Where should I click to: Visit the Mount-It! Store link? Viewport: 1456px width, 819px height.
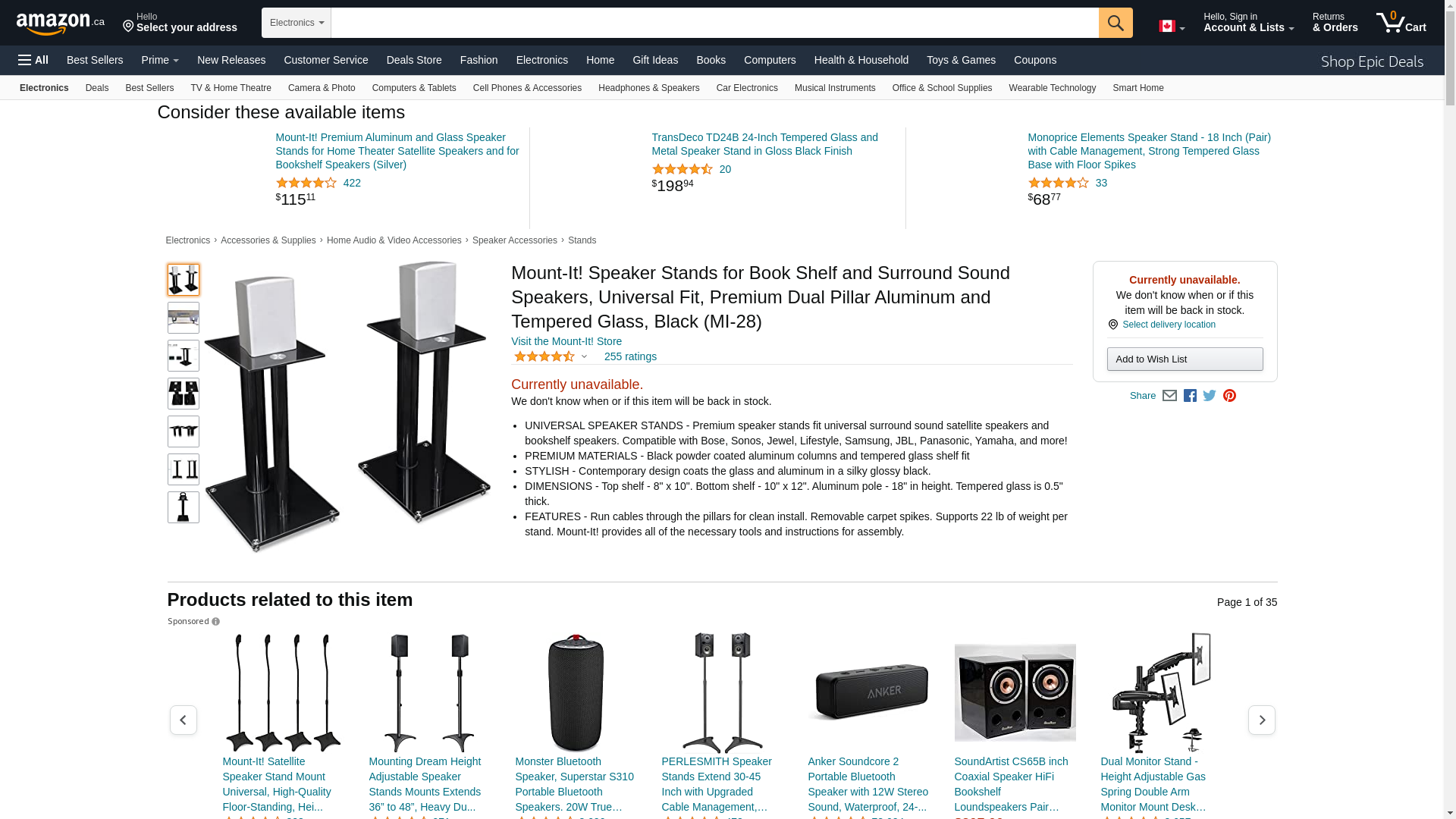(566, 341)
